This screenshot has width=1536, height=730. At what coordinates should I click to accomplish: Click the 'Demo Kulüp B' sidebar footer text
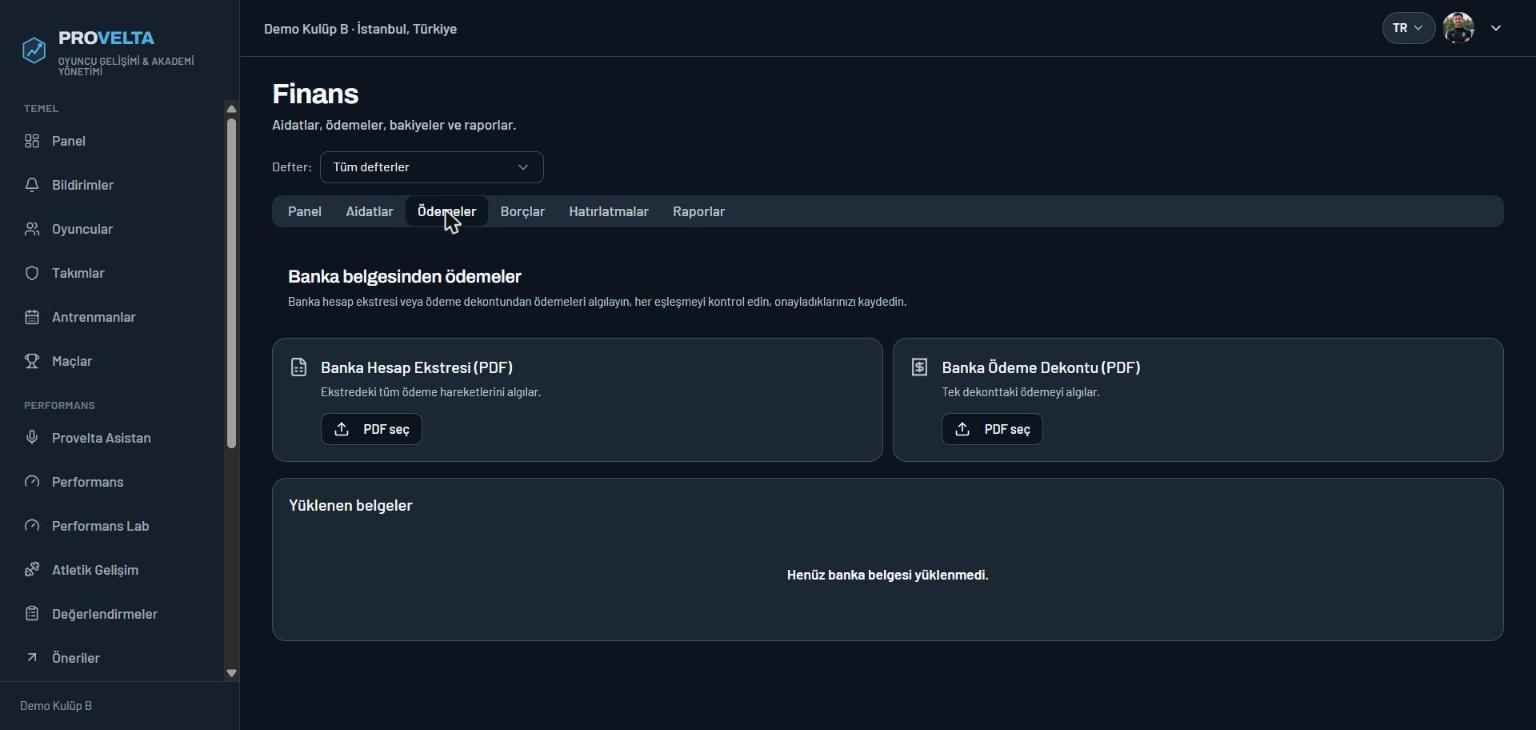tap(56, 706)
